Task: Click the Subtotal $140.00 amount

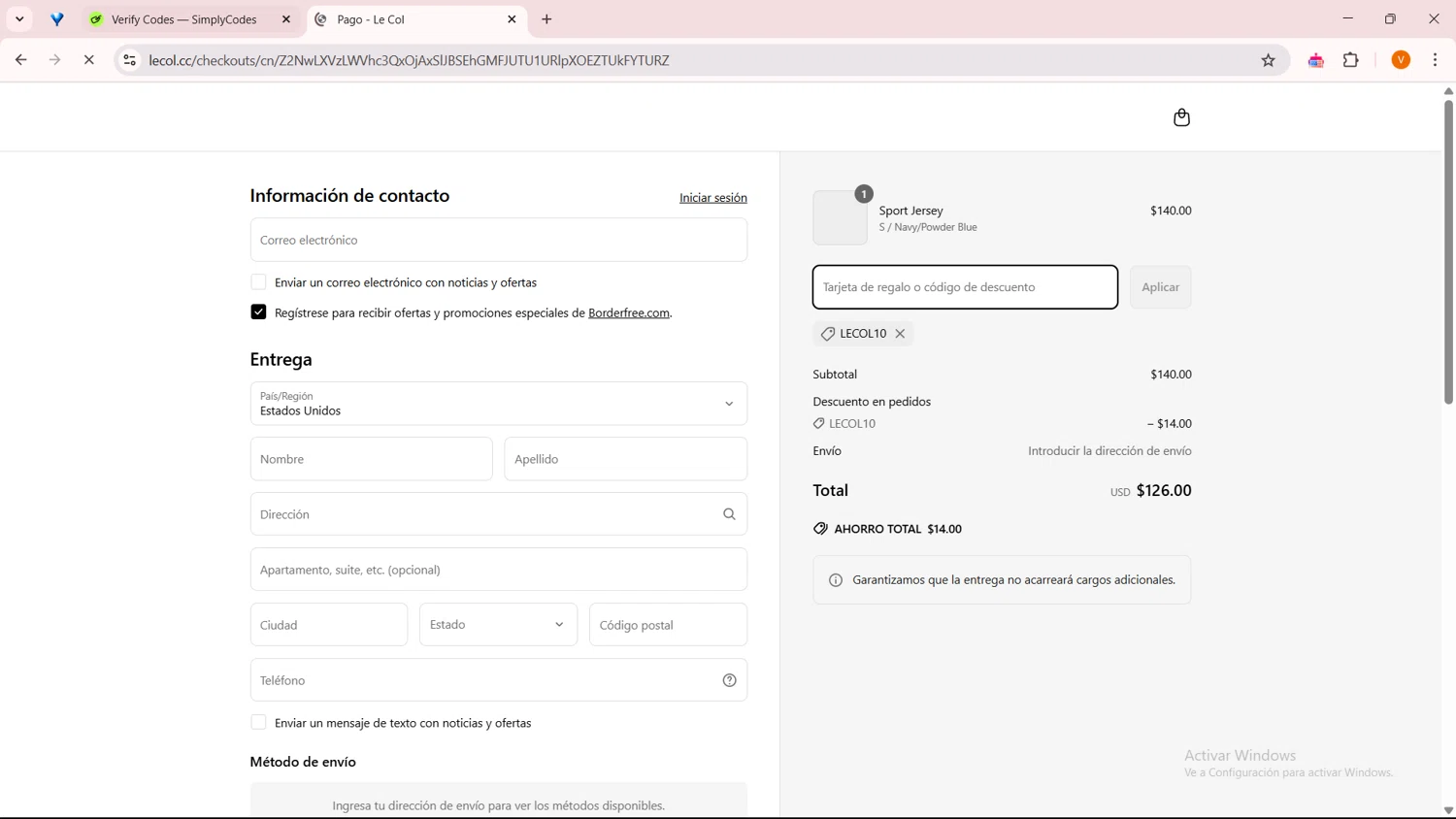Action: point(1171,375)
